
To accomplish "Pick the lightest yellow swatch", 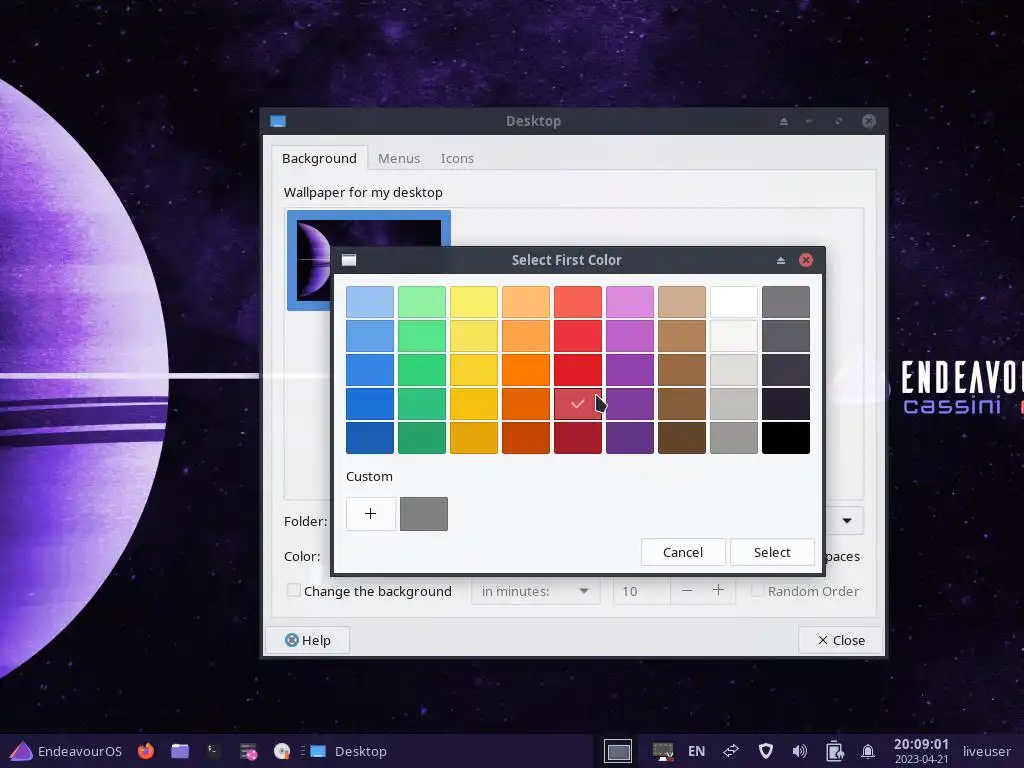I will pyautogui.click(x=473, y=302).
